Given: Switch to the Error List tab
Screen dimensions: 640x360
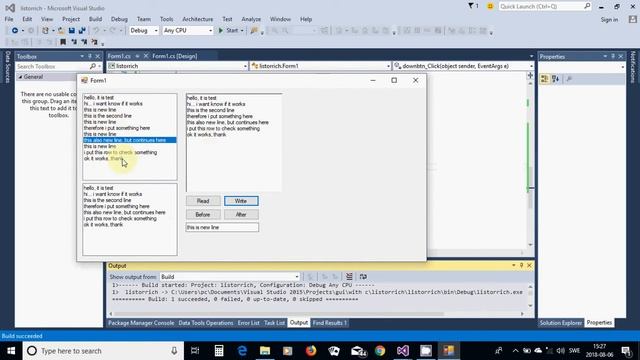Looking at the screenshot, I should 249,323.
